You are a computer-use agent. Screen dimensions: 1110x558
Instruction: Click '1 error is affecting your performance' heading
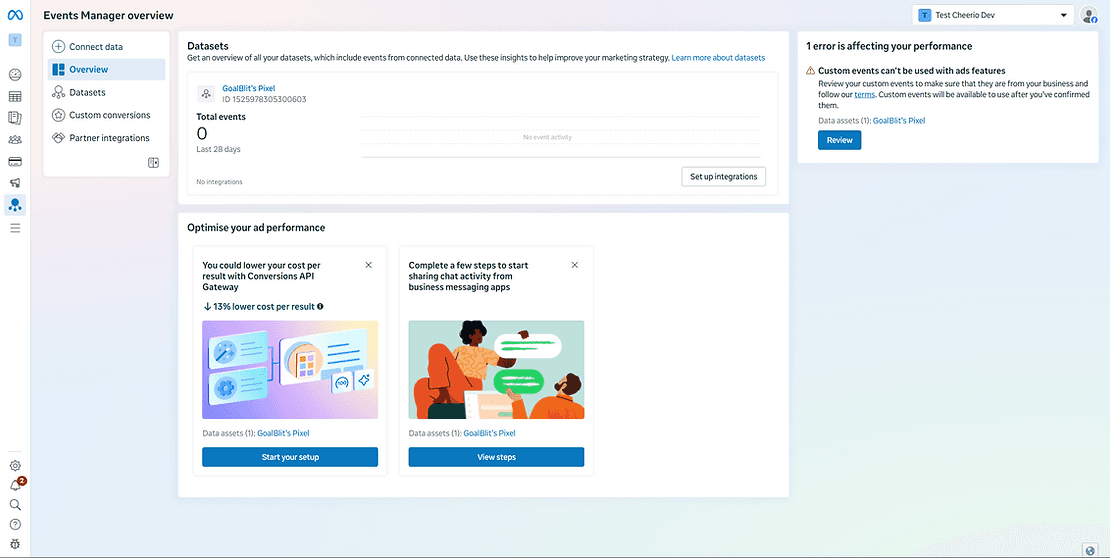(889, 46)
